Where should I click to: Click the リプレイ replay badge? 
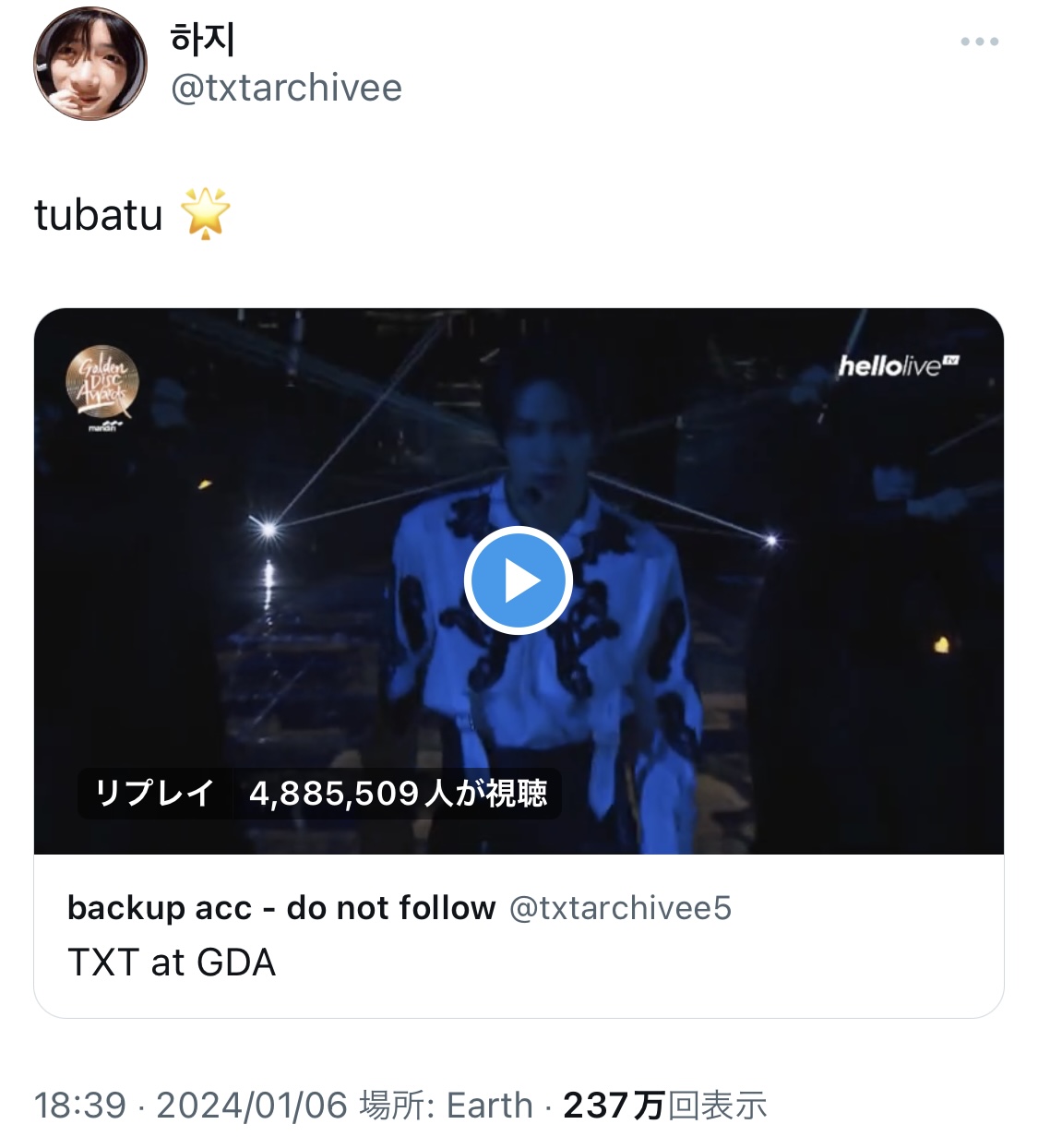(x=154, y=793)
